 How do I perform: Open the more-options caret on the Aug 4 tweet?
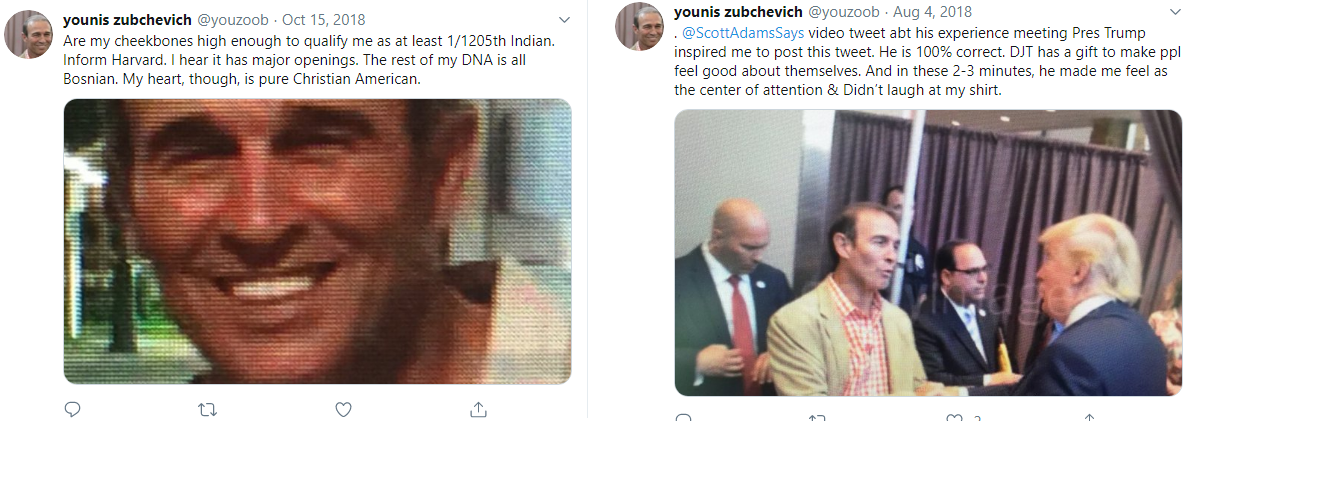(x=1175, y=12)
